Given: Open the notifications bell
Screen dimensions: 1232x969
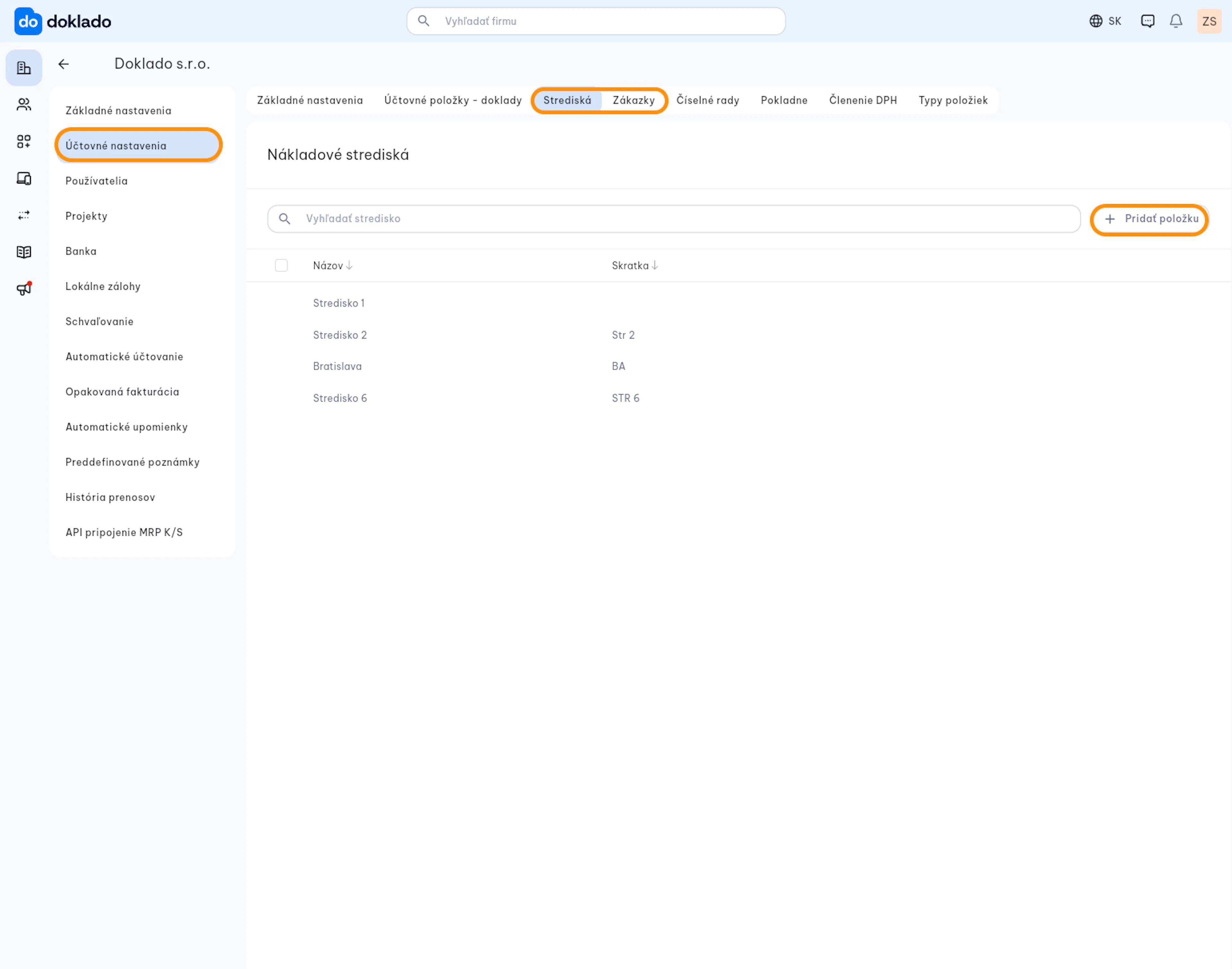Looking at the screenshot, I should (1176, 21).
